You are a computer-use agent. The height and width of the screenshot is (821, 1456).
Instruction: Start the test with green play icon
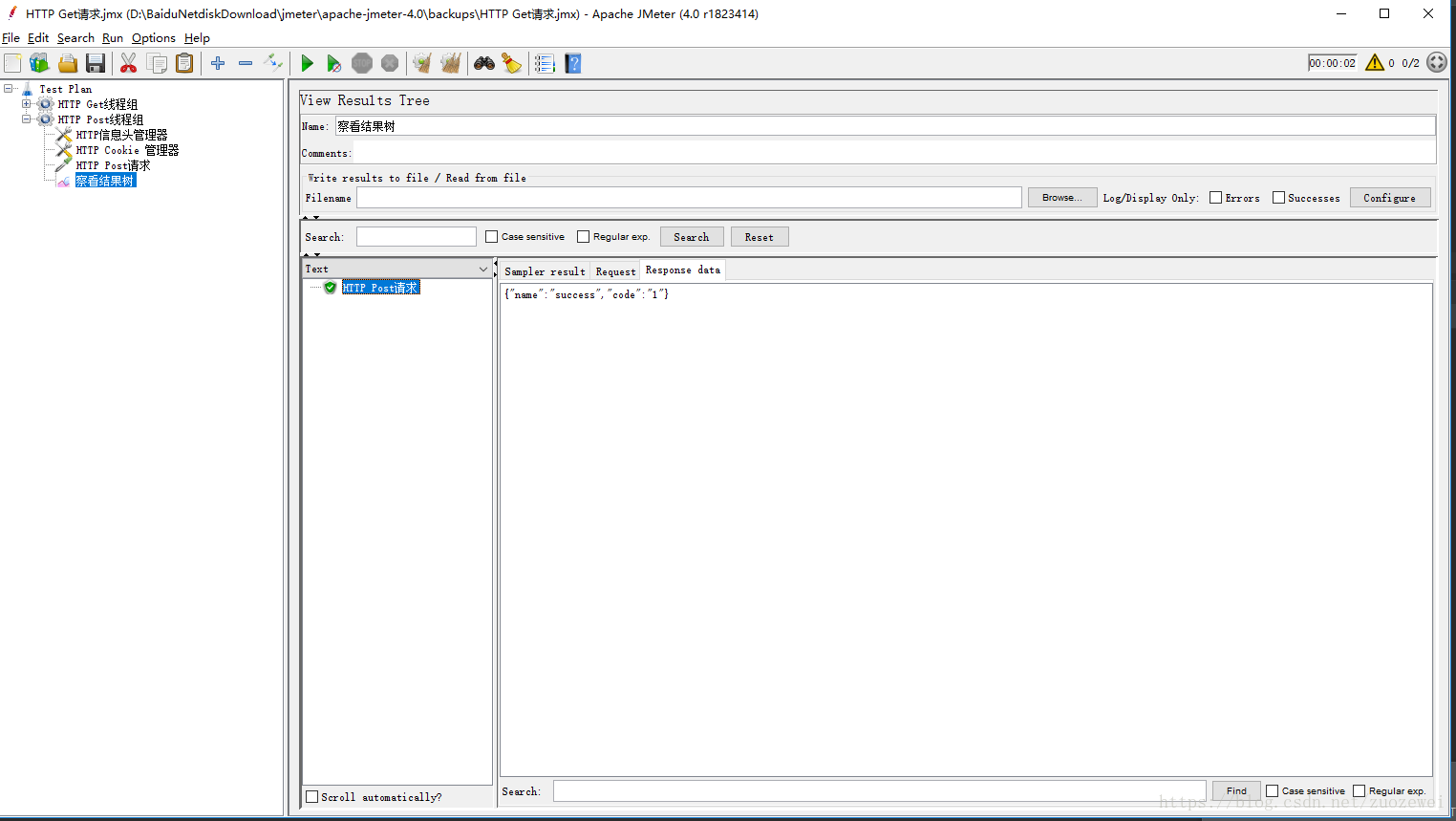tap(307, 63)
